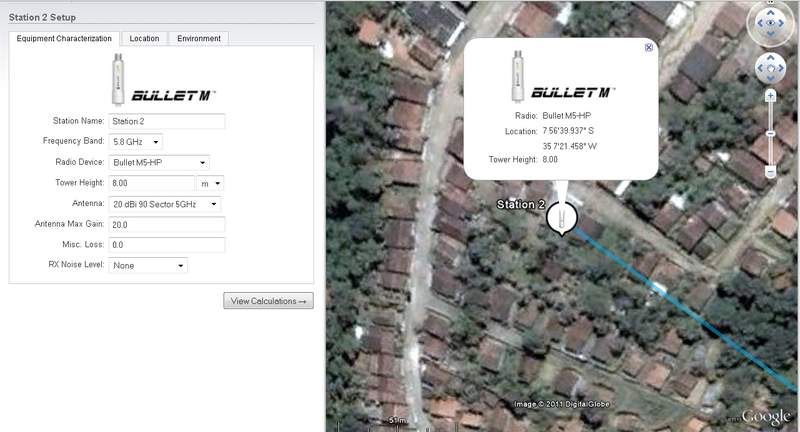This screenshot has height=432, width=800.
Task: Click the zoom slider handle
Action: 770,134
